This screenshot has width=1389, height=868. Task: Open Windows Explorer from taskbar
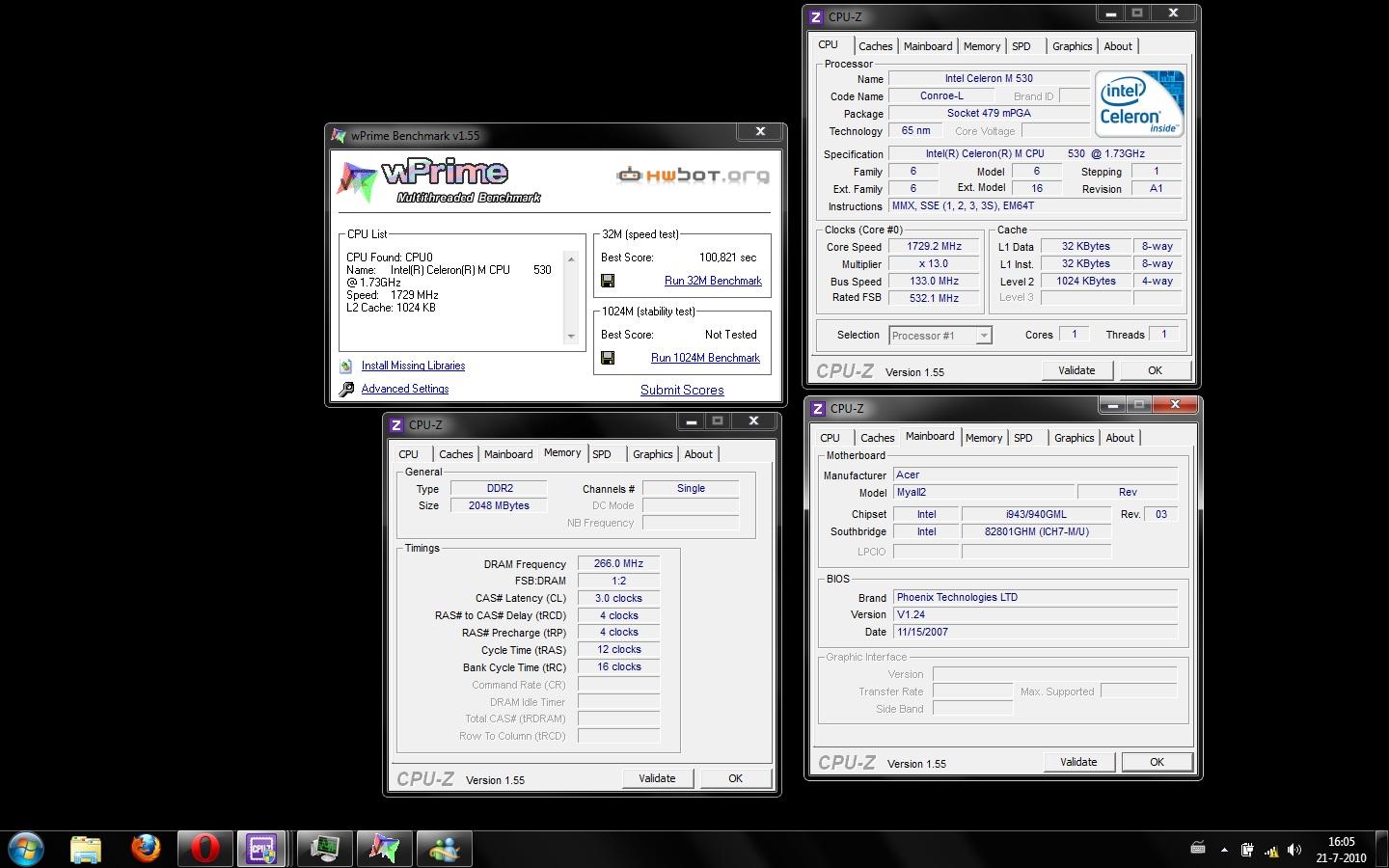pos(86,850)
